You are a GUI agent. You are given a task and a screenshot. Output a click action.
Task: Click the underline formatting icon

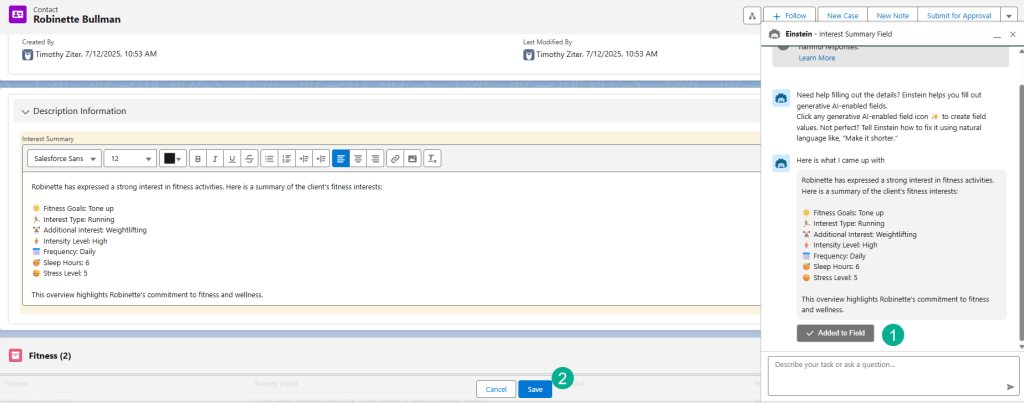coord(232,158)
